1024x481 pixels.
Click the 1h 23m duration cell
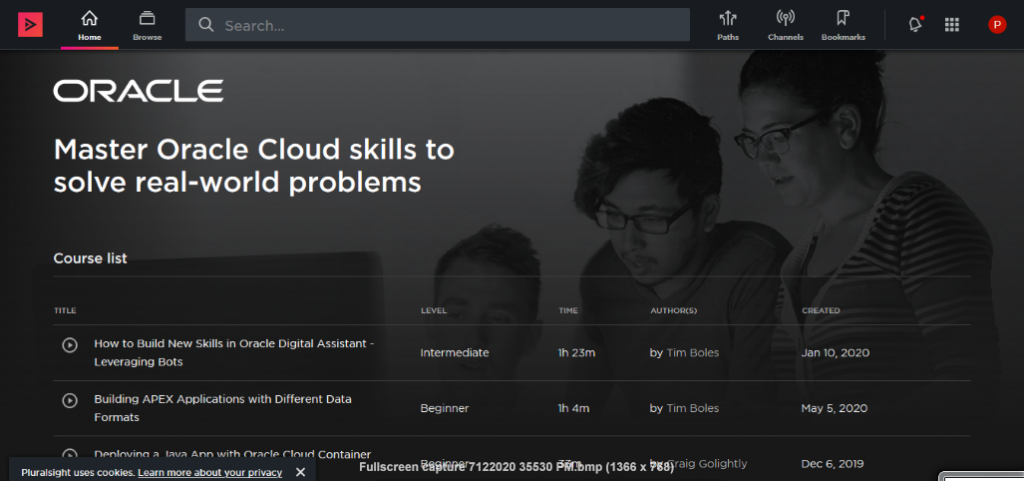pyautogui.click(x=577, y=352)
